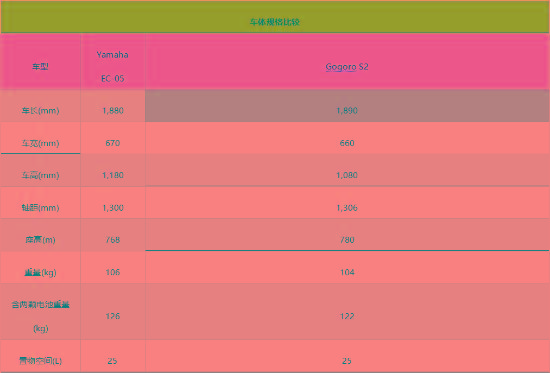
Task: Click the value 670
Action: (113, 143)
